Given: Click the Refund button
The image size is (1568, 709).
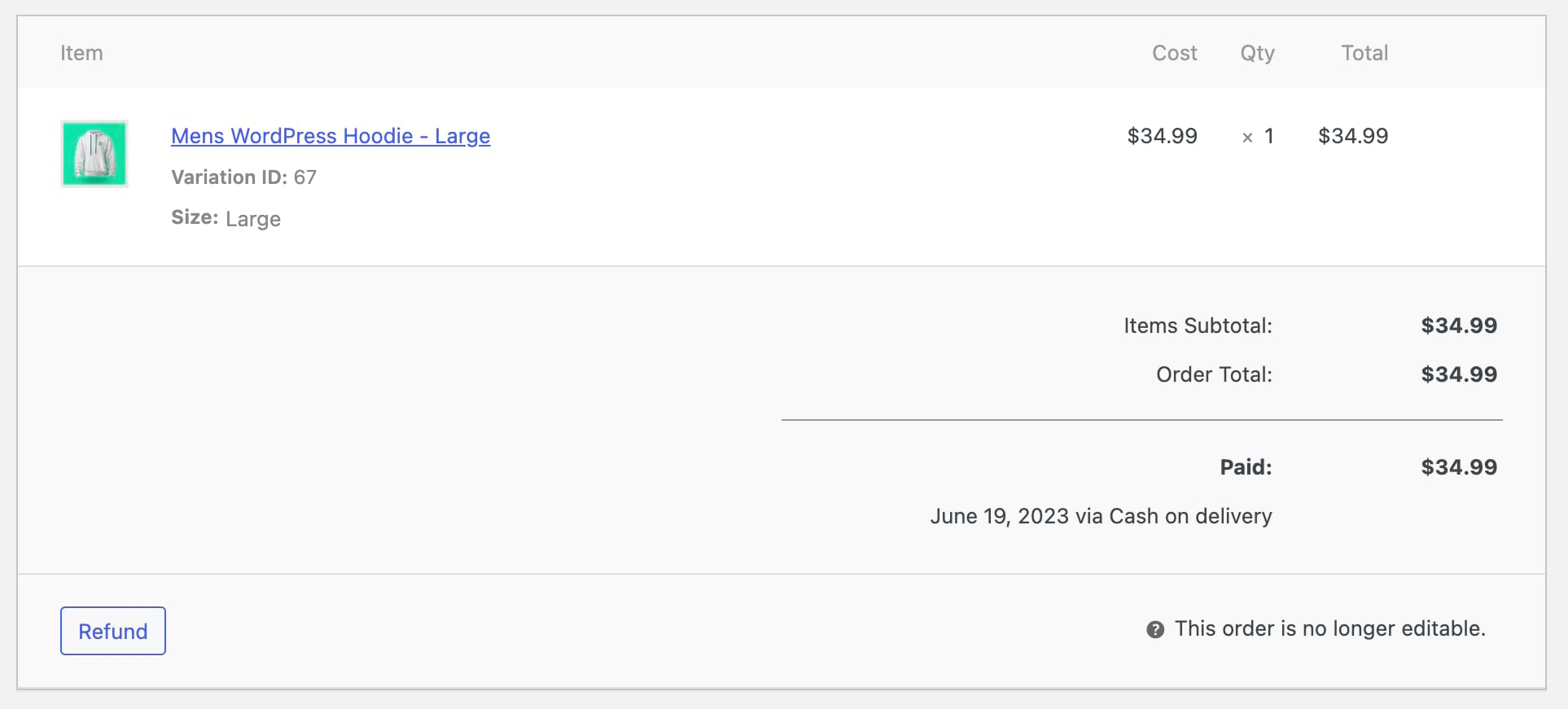Looking at the screenshot, I should click(x=112, y=631).
